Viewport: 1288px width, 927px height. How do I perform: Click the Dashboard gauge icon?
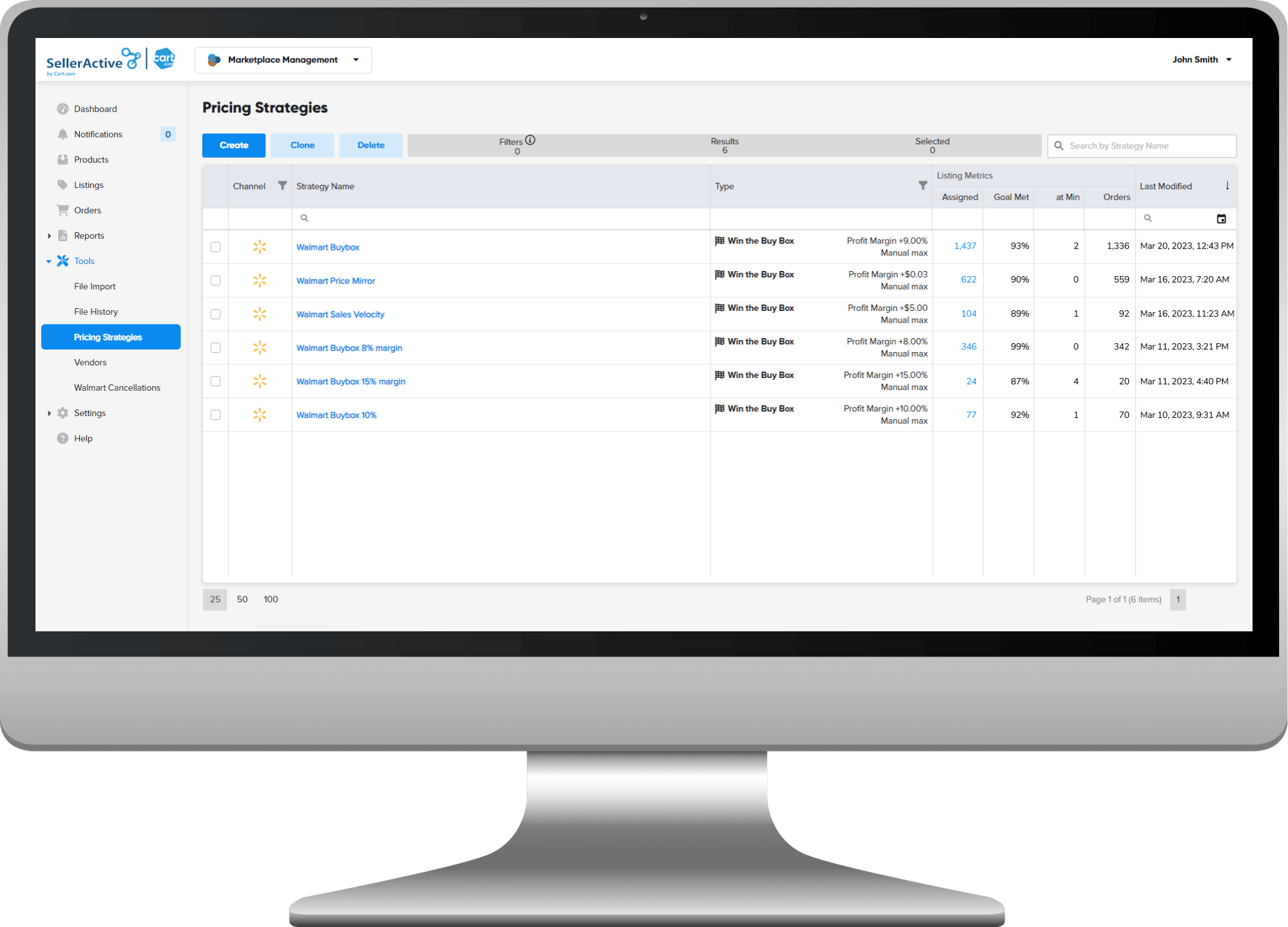tap(62, 109)
